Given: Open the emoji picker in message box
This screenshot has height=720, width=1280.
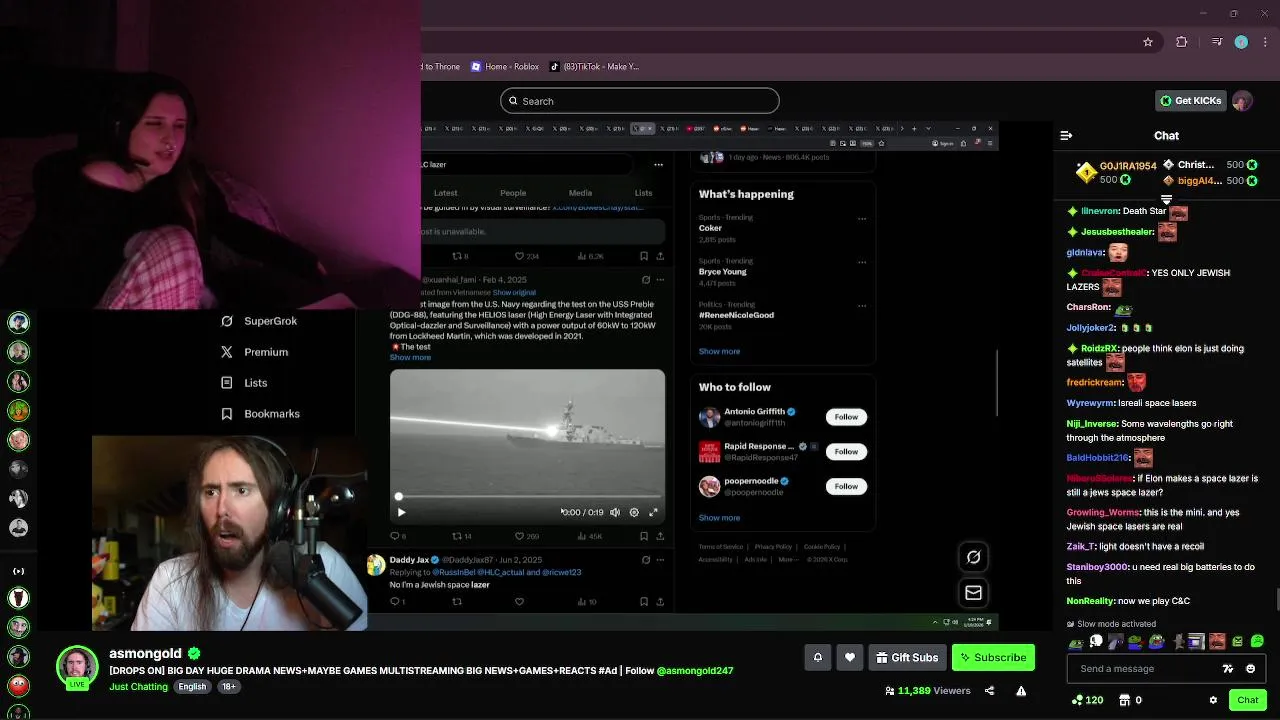Looking at the screenshot, I should pos(1251,669).
